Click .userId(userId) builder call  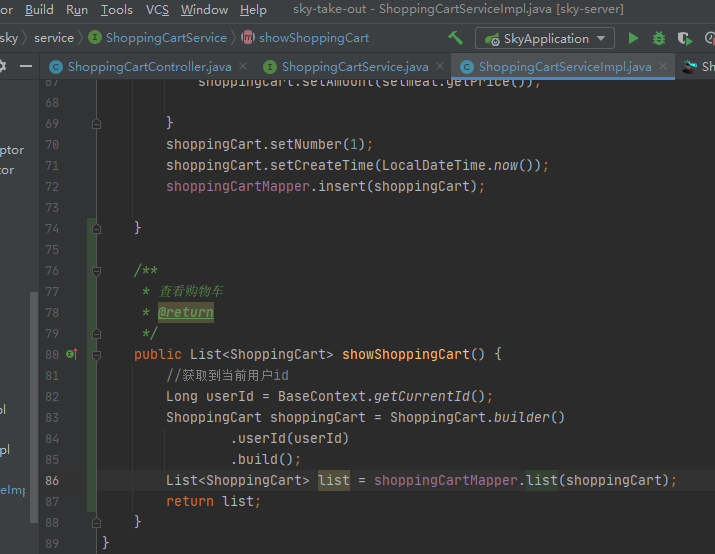290,438
